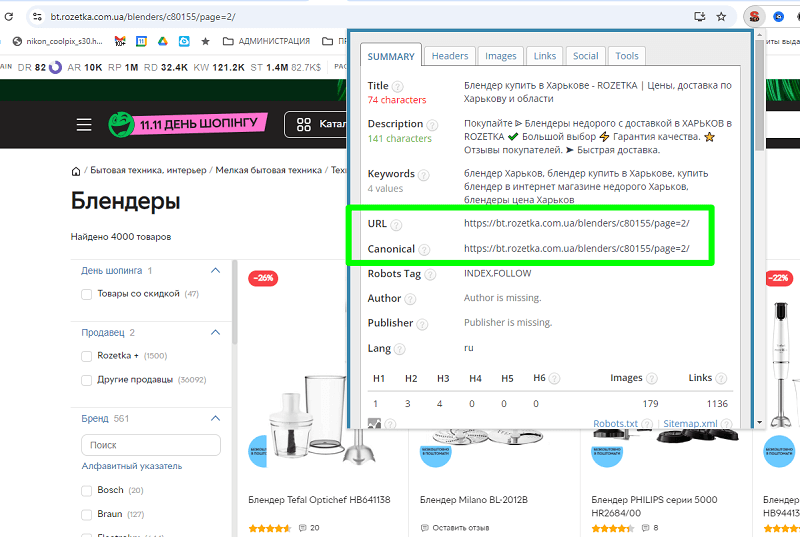The image size is (800, 537).
Task: Click the help icon next to Lang
Action: [x=399, y=349]
